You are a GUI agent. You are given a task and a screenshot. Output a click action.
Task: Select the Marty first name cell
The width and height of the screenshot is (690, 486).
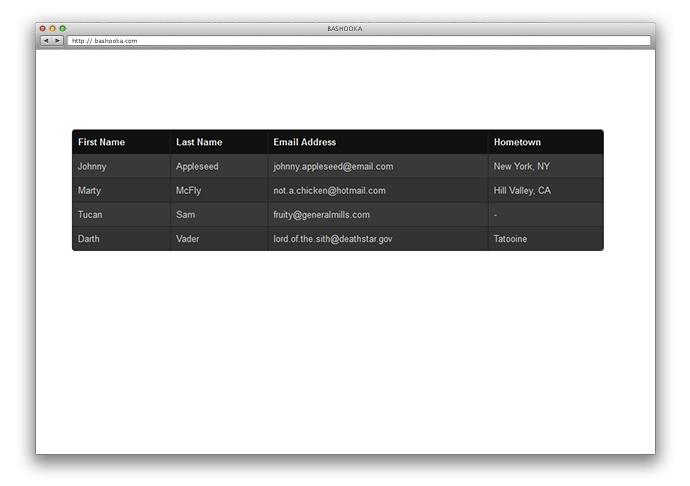pyautogui.click(x=121, y=190)
